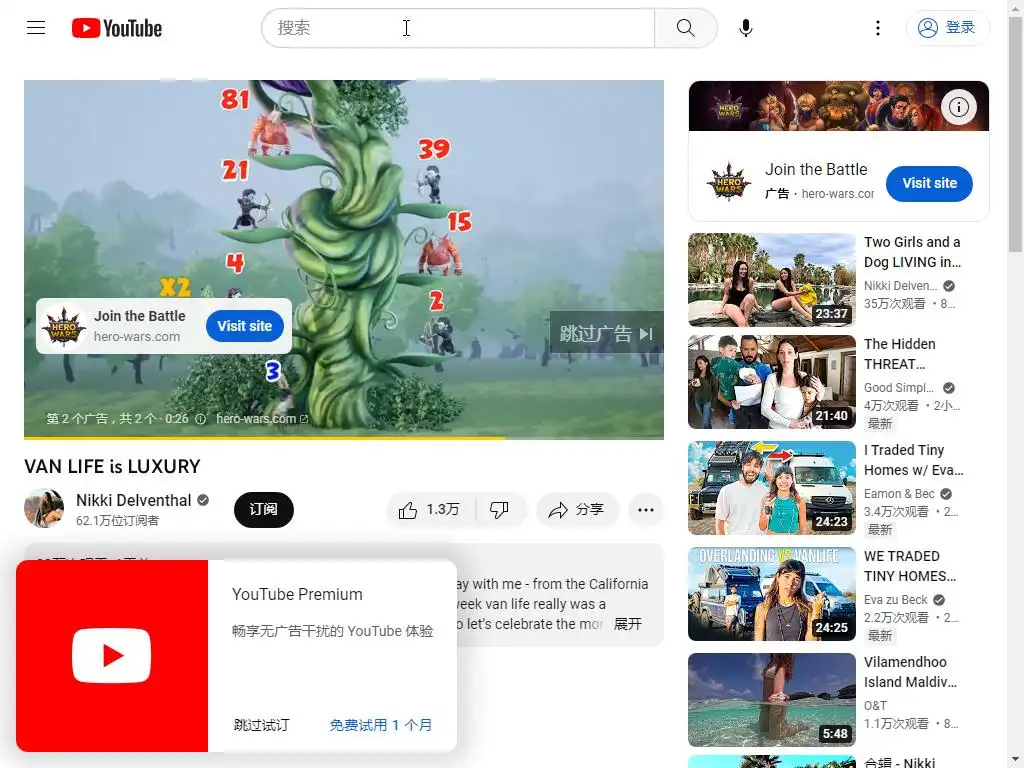
Task: Skip the ad with 跳过广告 button
Action: 606,334
